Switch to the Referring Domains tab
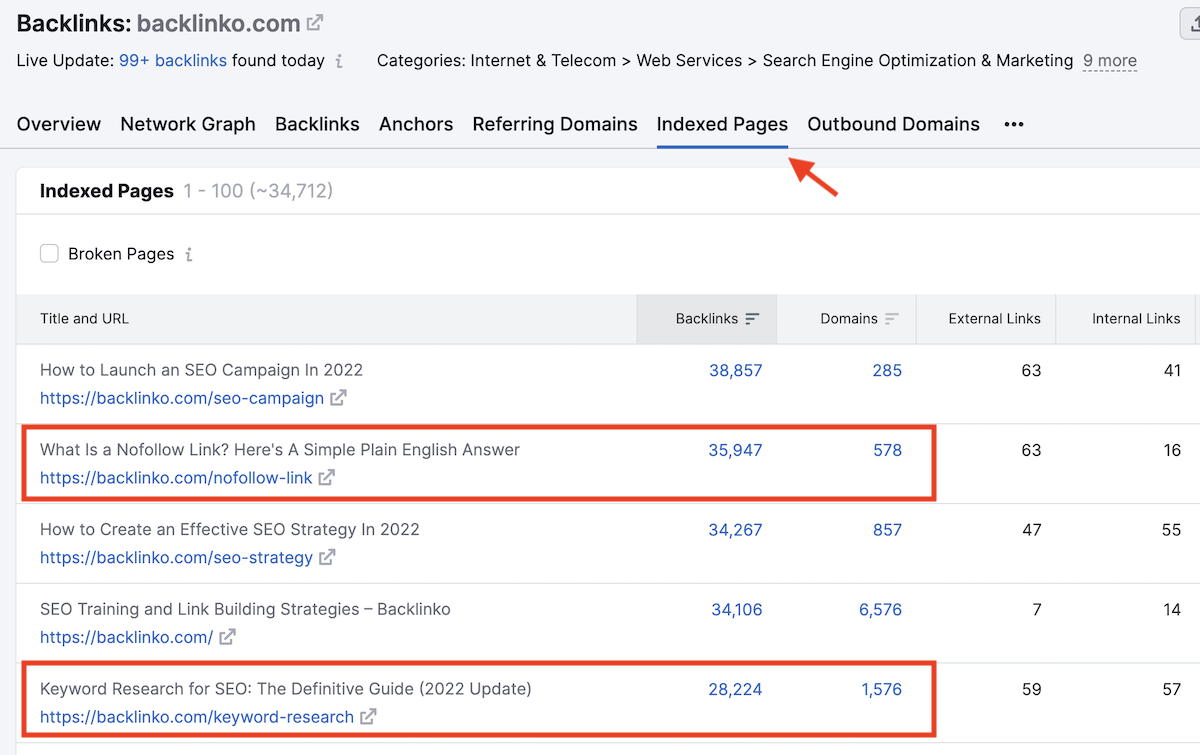Image resolution: width=1200 pixels, height=755 pixels. [555, 125]
